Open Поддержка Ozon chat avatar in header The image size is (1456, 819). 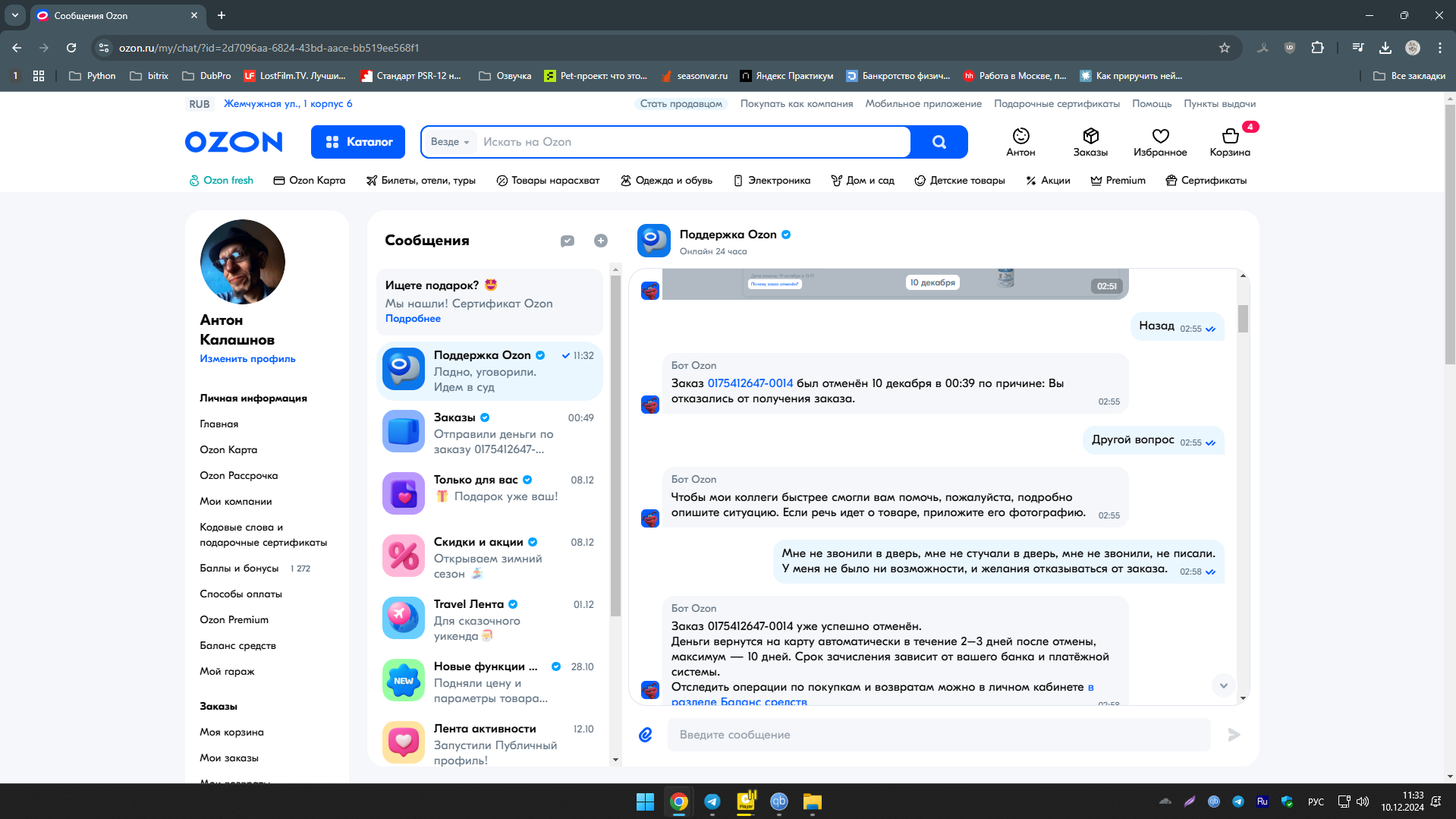pos(654,241)
